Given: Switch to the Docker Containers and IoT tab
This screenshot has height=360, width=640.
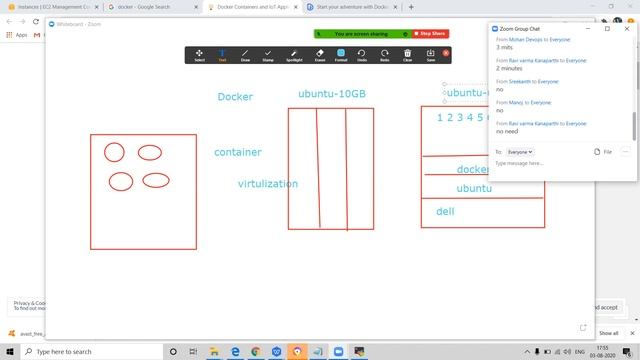Looking at the screenshot, I should click(x=252, y=7).
